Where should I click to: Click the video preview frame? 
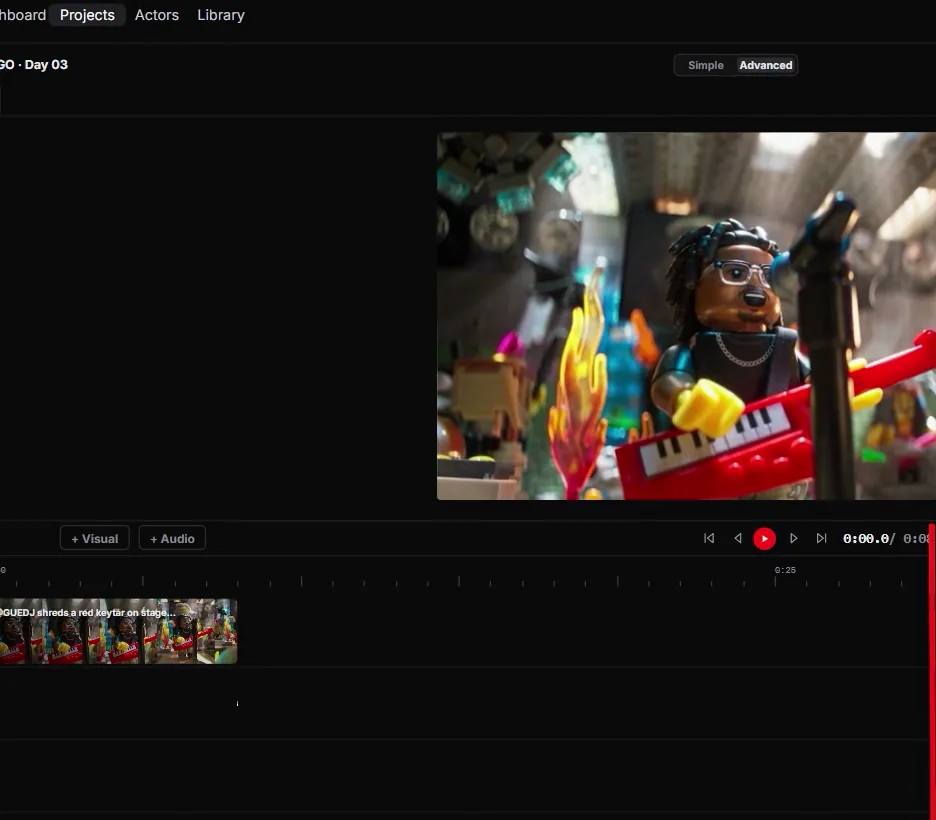click(x=686, y=316)
